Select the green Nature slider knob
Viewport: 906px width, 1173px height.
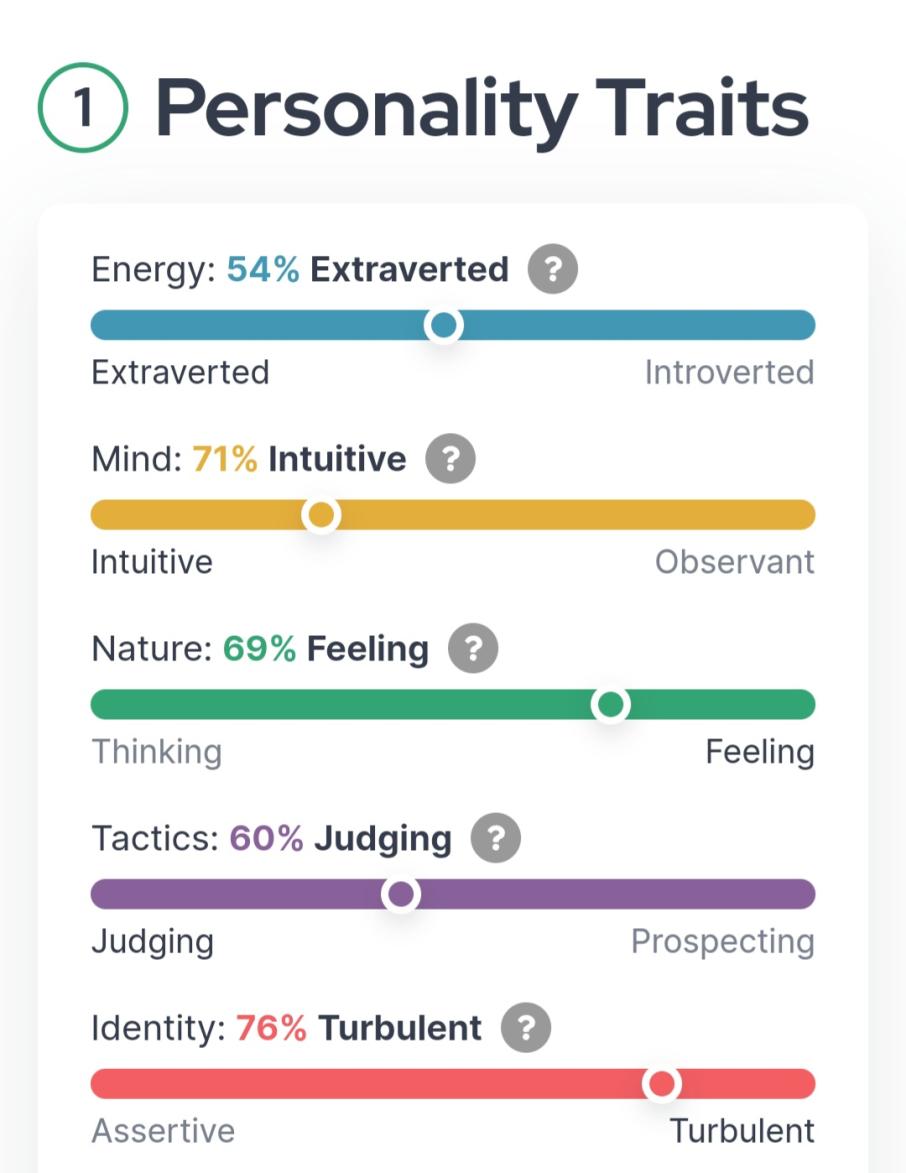click(x=610, y=705)
